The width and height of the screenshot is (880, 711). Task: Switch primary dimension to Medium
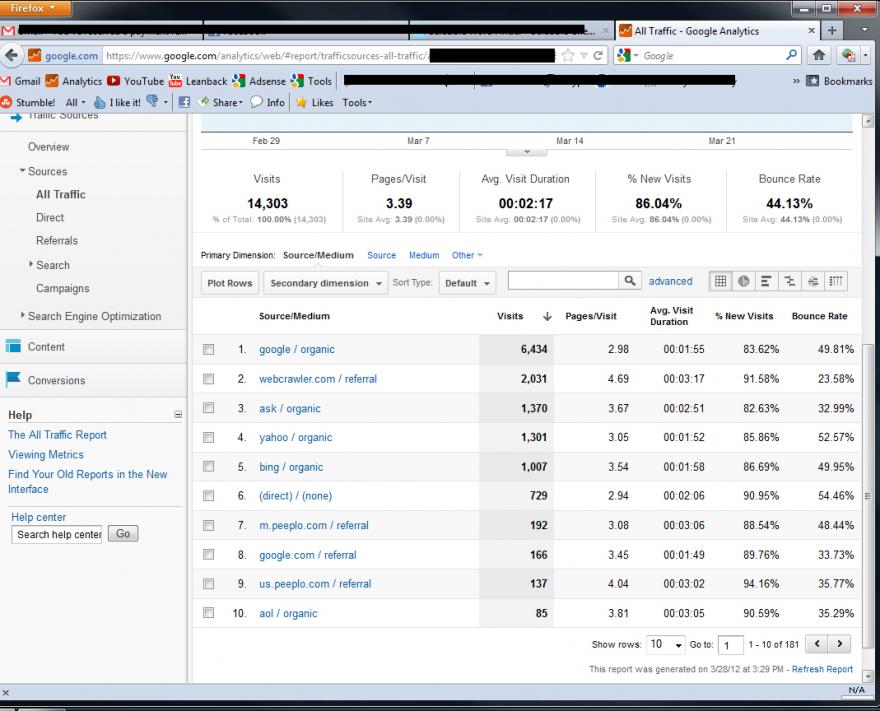coord(424,255)
